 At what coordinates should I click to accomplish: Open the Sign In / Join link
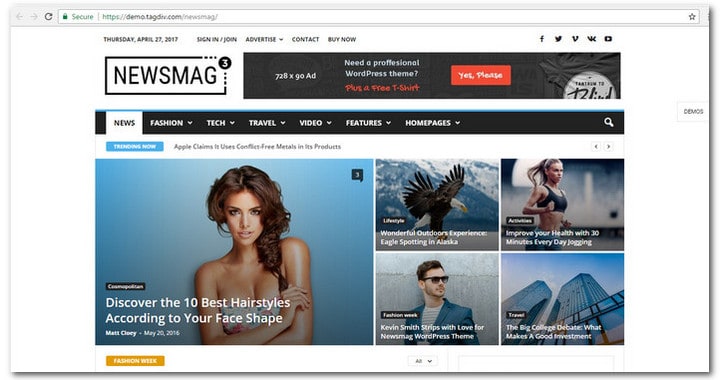point(217,39)
